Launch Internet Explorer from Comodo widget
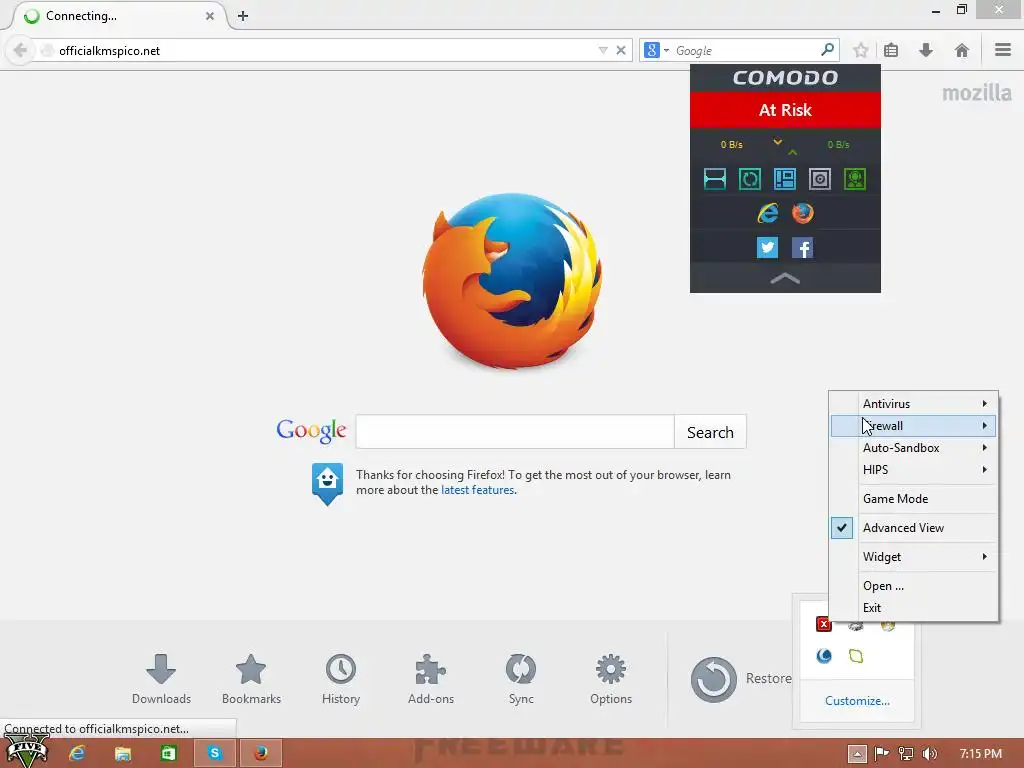 (767, 213)
